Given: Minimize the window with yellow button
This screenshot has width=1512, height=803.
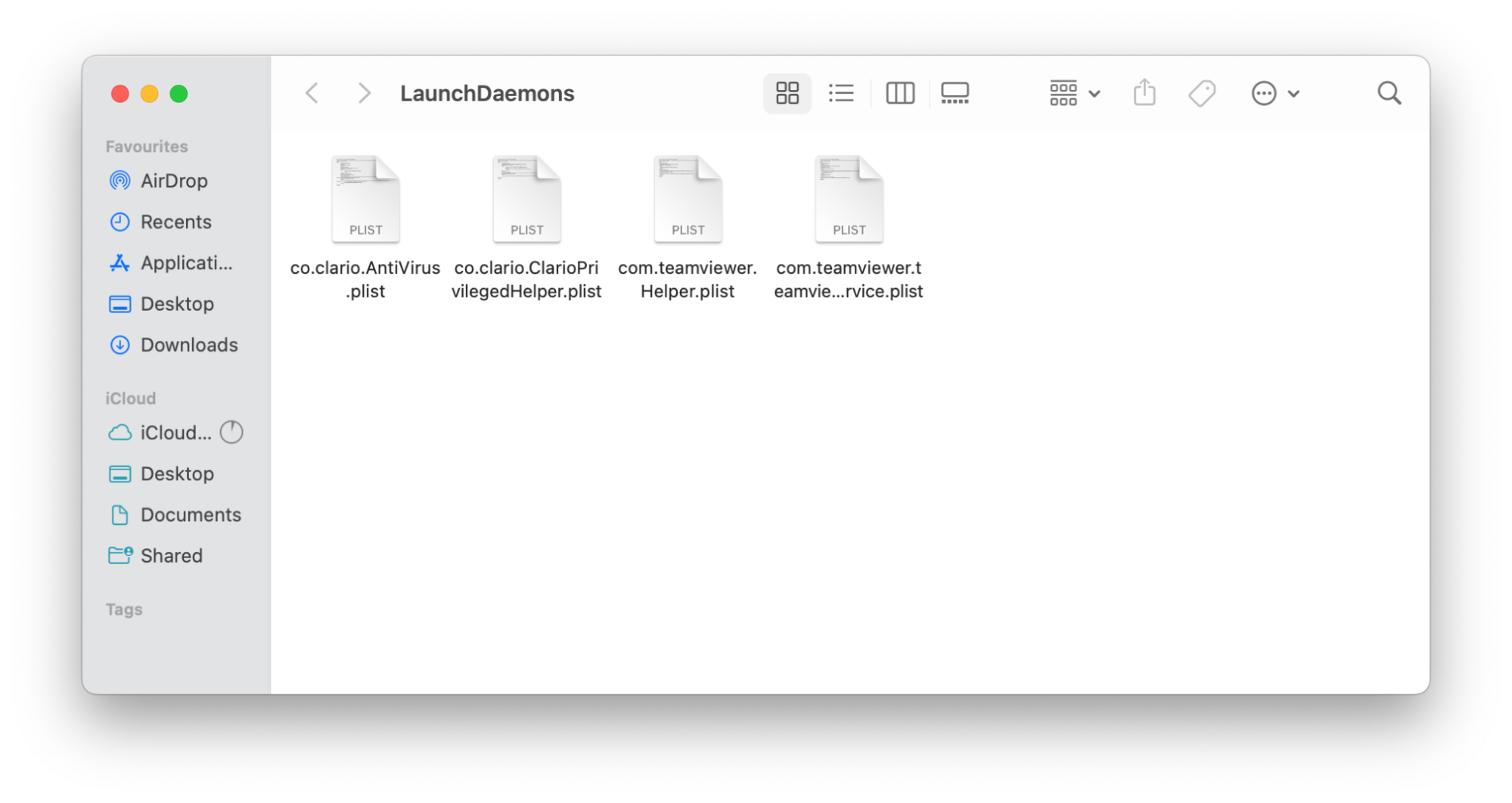Looking at the screenshot, I should [x=149, y=94].
